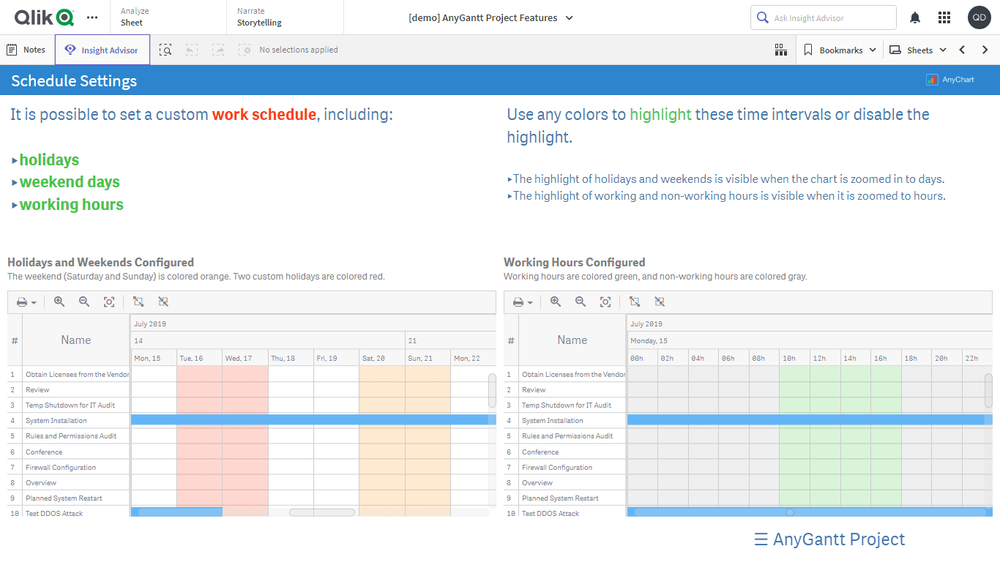Click zoom out on the Working Hours chart
Image resolution: width=1000 pixels, height=562 pixels.
[580, 302]
